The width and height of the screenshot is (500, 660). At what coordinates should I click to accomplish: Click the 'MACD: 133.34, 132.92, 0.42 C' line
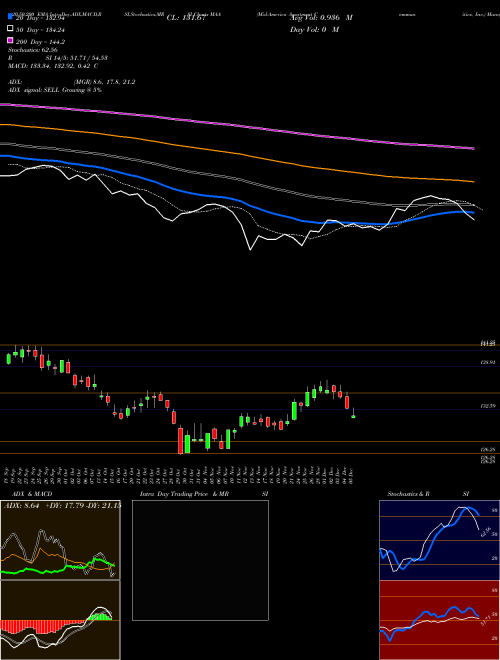(x=53, y=66)
